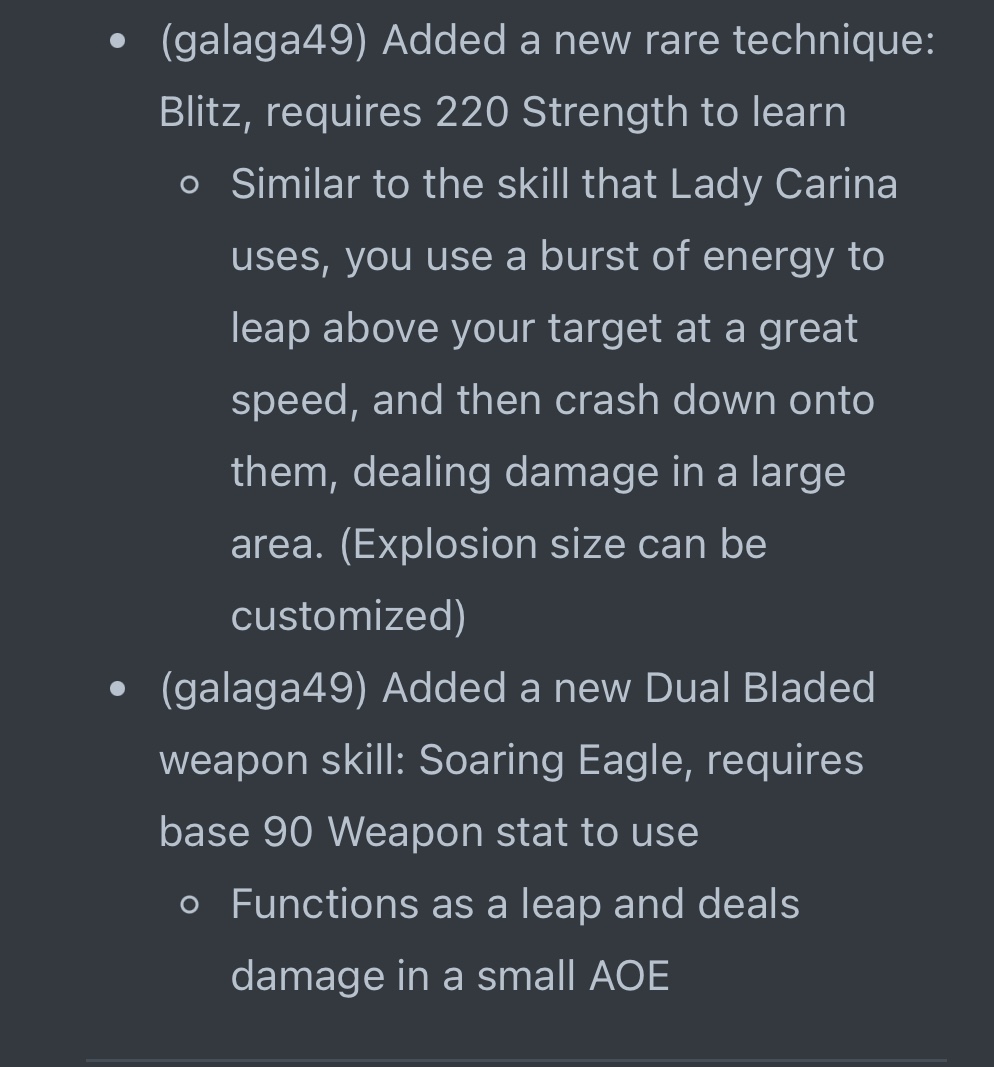Click the name "Lady Carina"

click(x=784, y=184)
